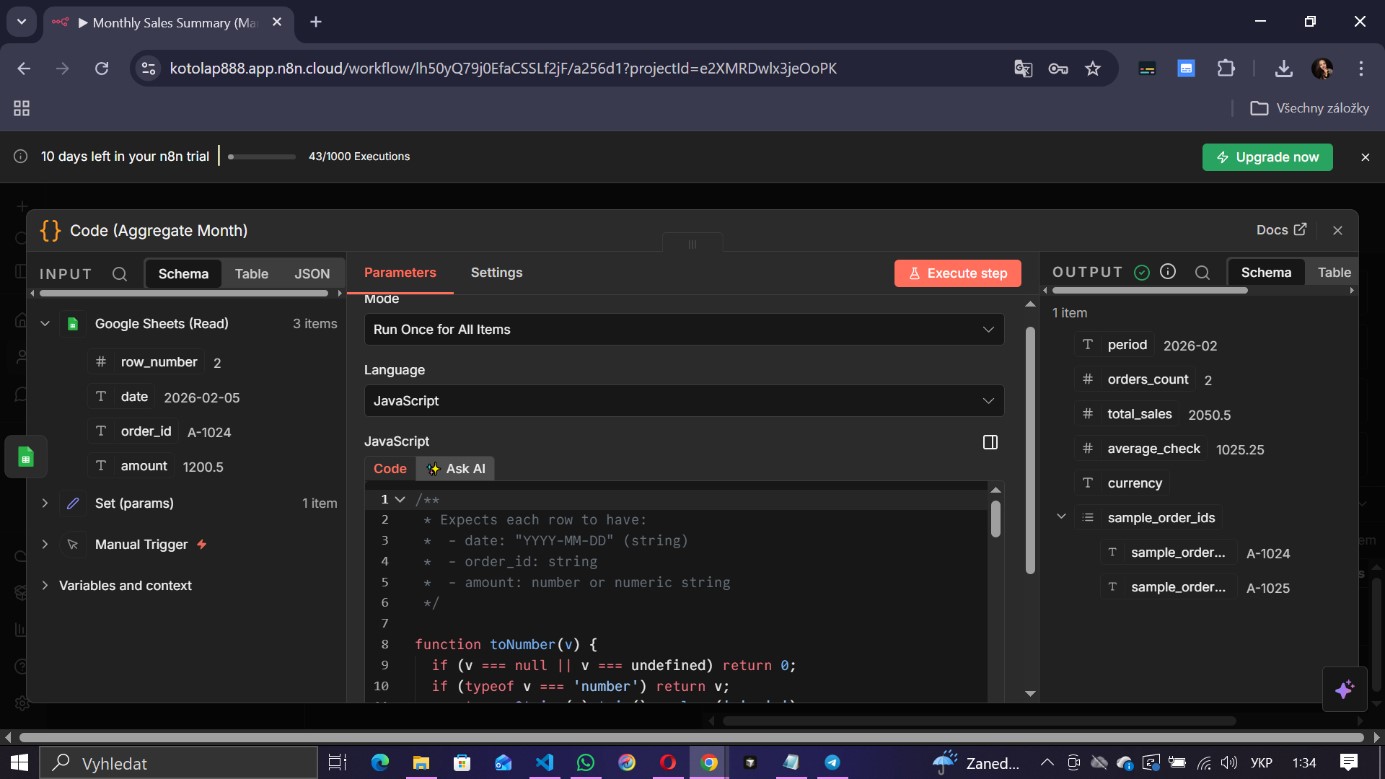Screen dimensions: 1385x779
Task: Fold the code comment at line 1
Action: [x=400, y=499]
